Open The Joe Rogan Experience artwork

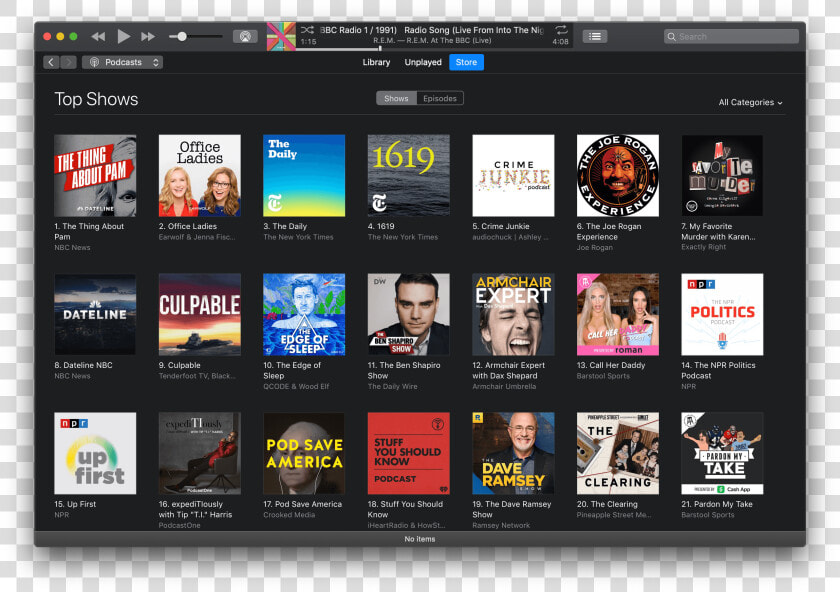point(618,175)
